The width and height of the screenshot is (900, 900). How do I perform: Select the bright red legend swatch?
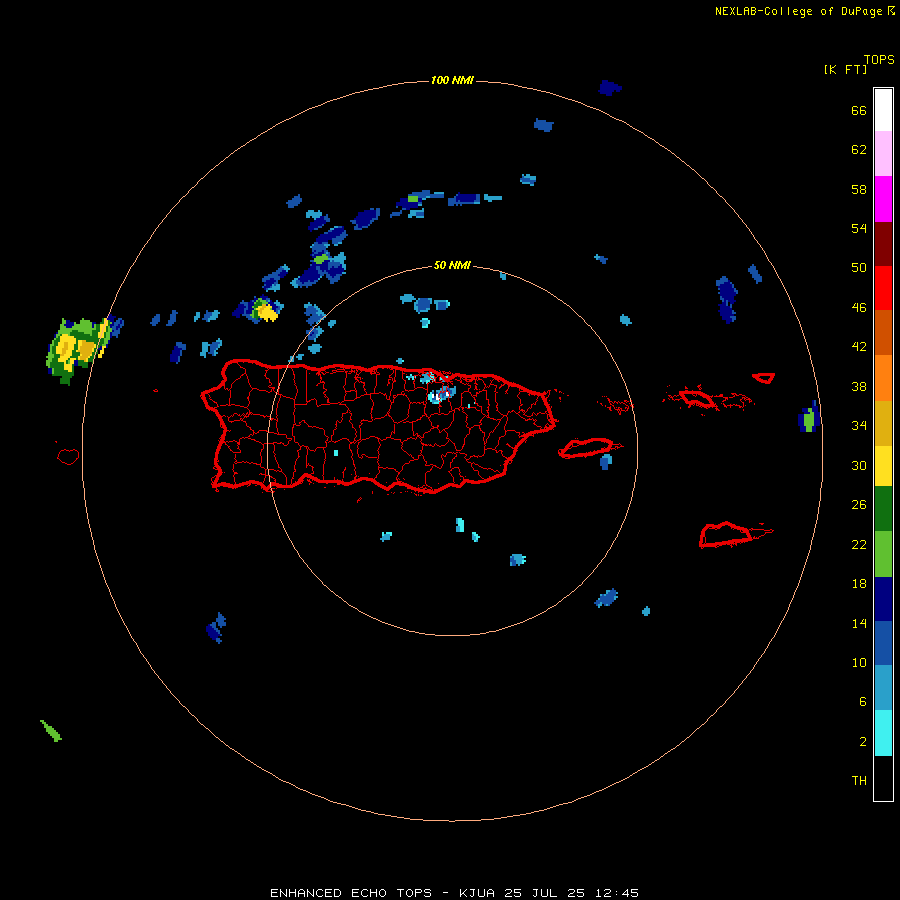click(883, 288)
